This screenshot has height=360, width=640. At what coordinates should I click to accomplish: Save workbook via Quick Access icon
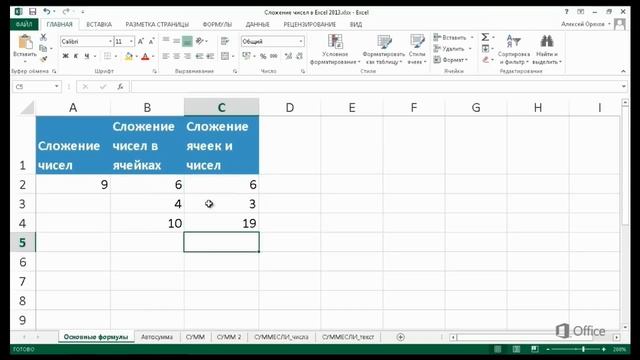(33, 12)
